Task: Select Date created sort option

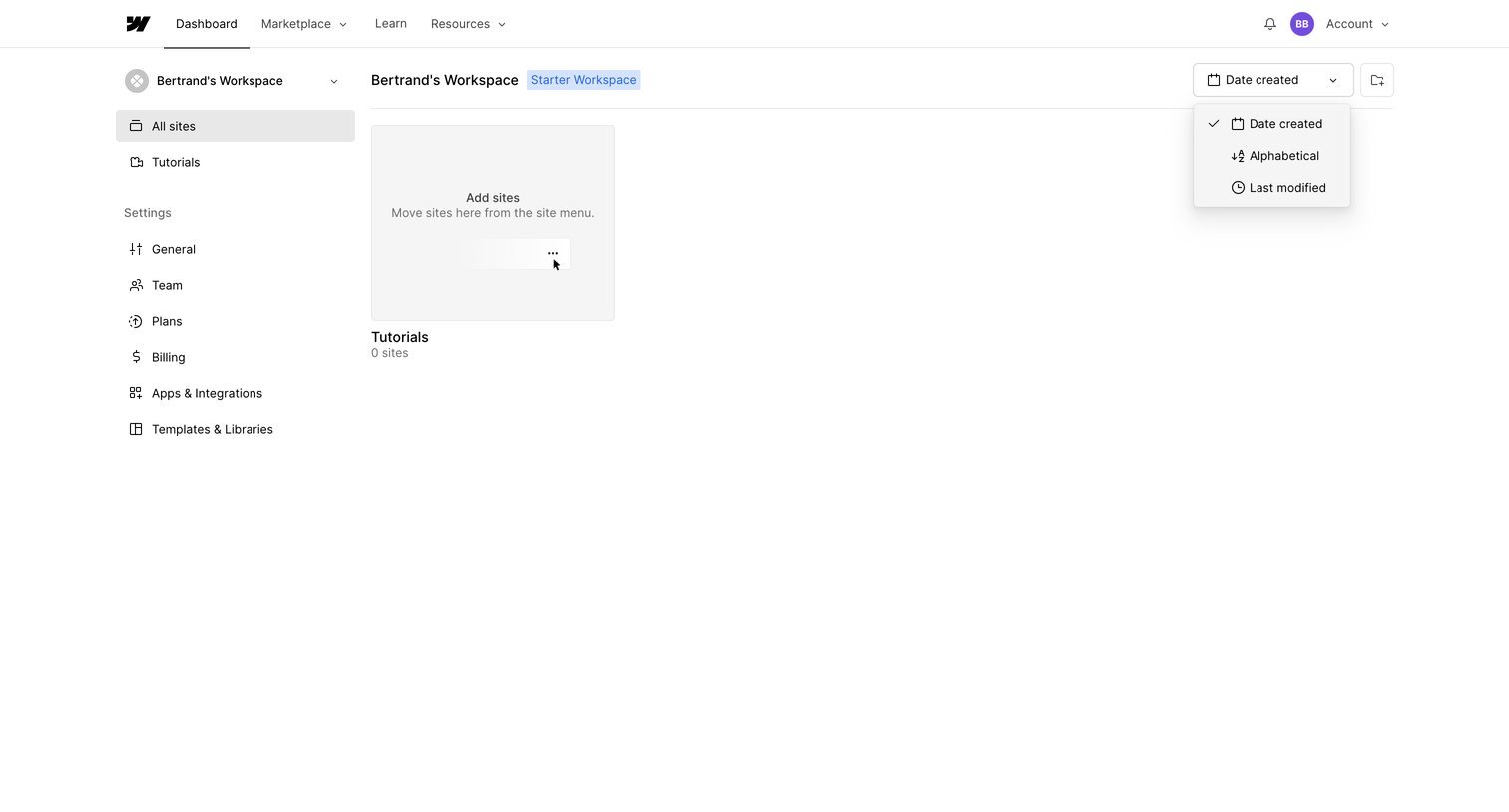Action: pos(1271,124)
